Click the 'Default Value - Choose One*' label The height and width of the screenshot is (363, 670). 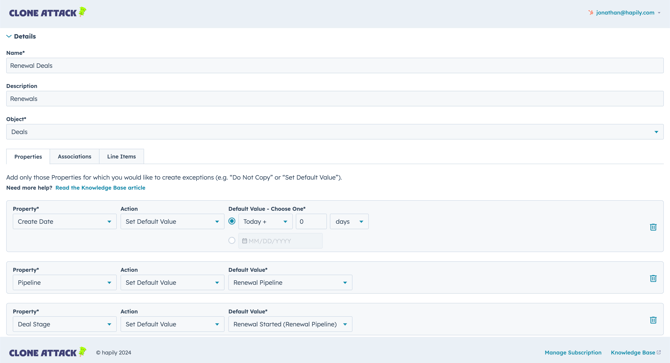267,209
